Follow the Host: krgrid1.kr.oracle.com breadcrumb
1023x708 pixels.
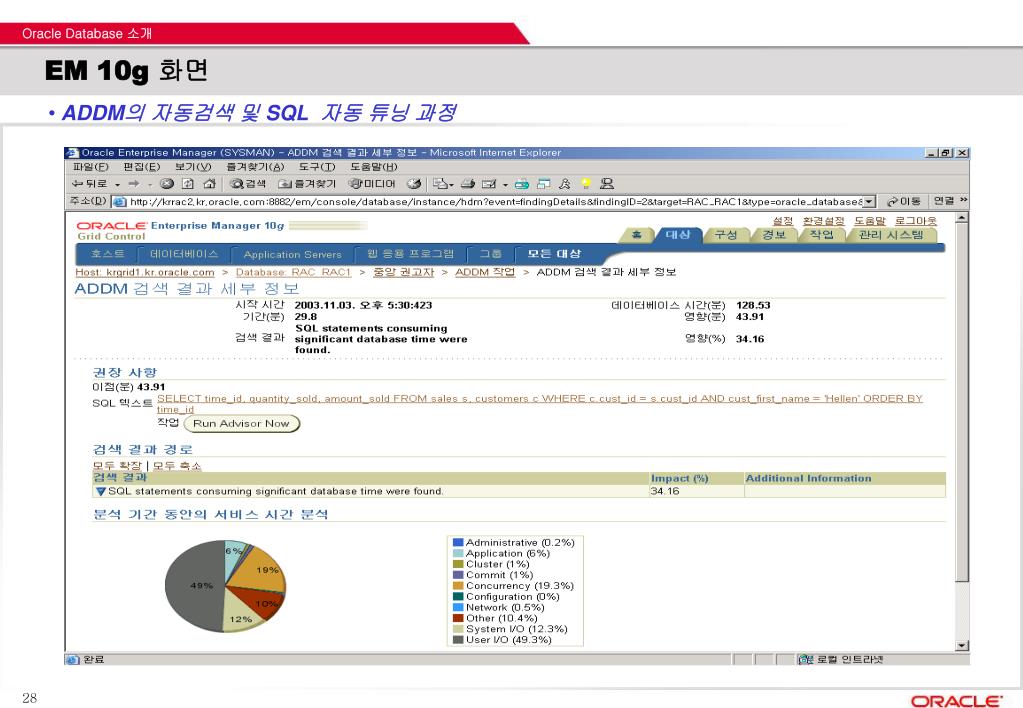point(145,272)
